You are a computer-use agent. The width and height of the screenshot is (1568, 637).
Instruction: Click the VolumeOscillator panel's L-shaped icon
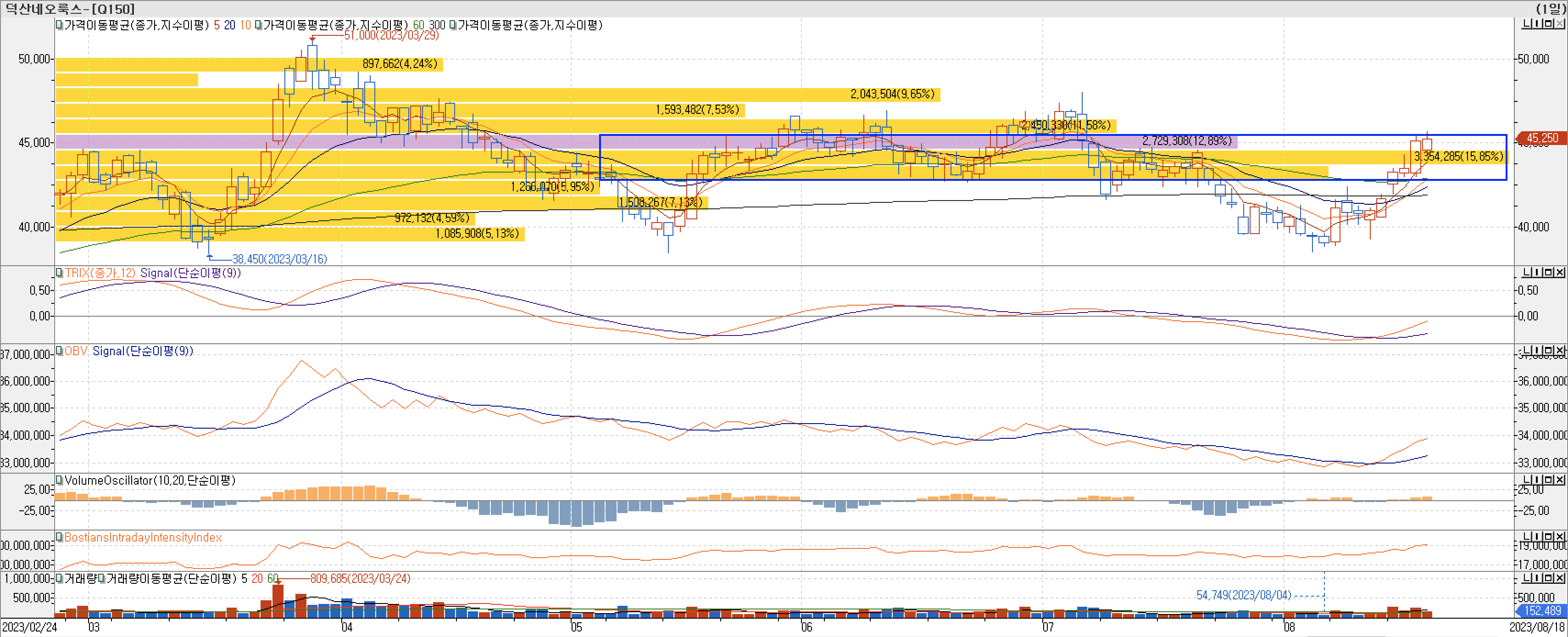click(1527, 480)
